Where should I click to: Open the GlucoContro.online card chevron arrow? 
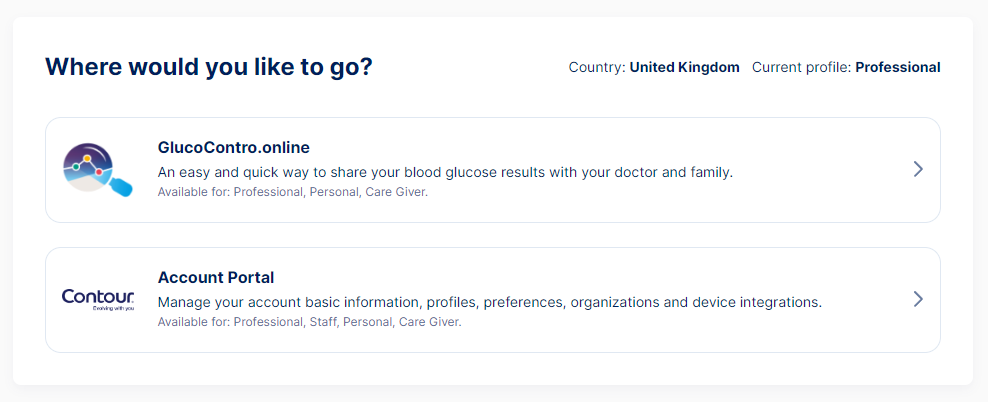(918, 169)
